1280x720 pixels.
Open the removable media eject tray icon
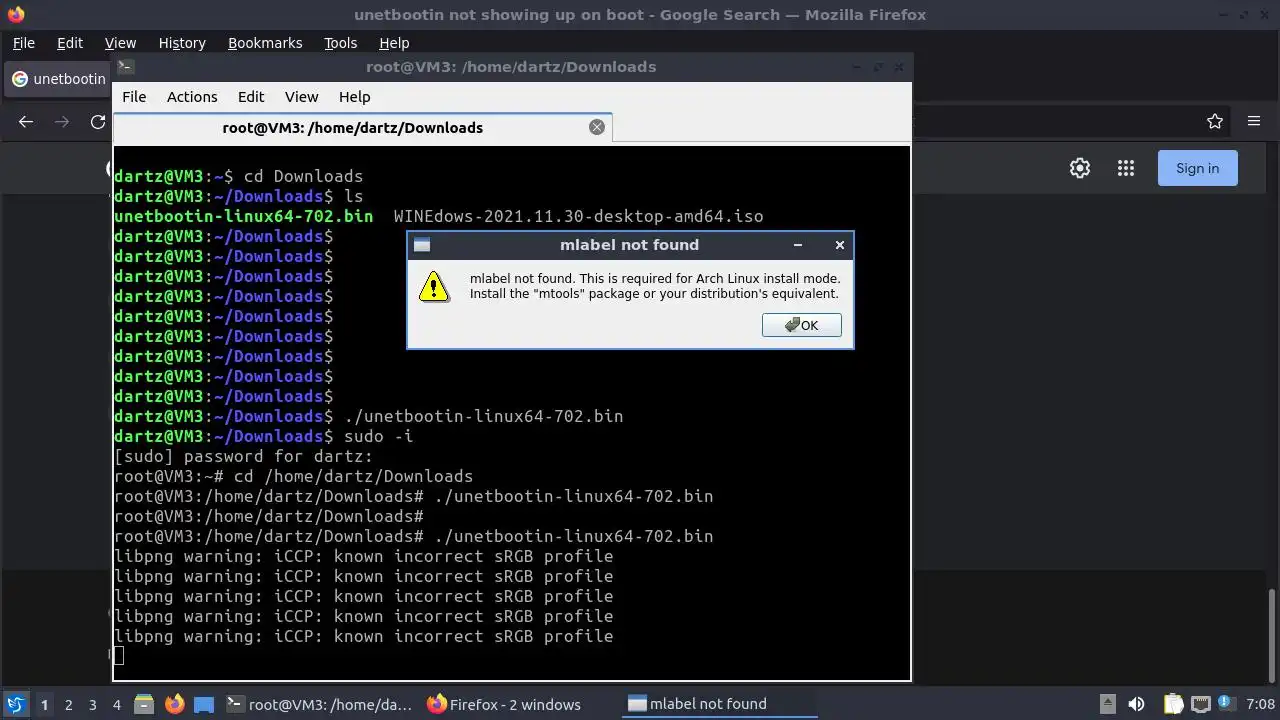tap(1107, 704)
